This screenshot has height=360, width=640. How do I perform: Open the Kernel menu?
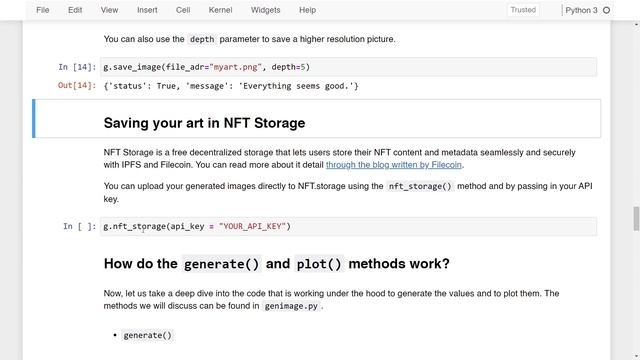(220, 10)
